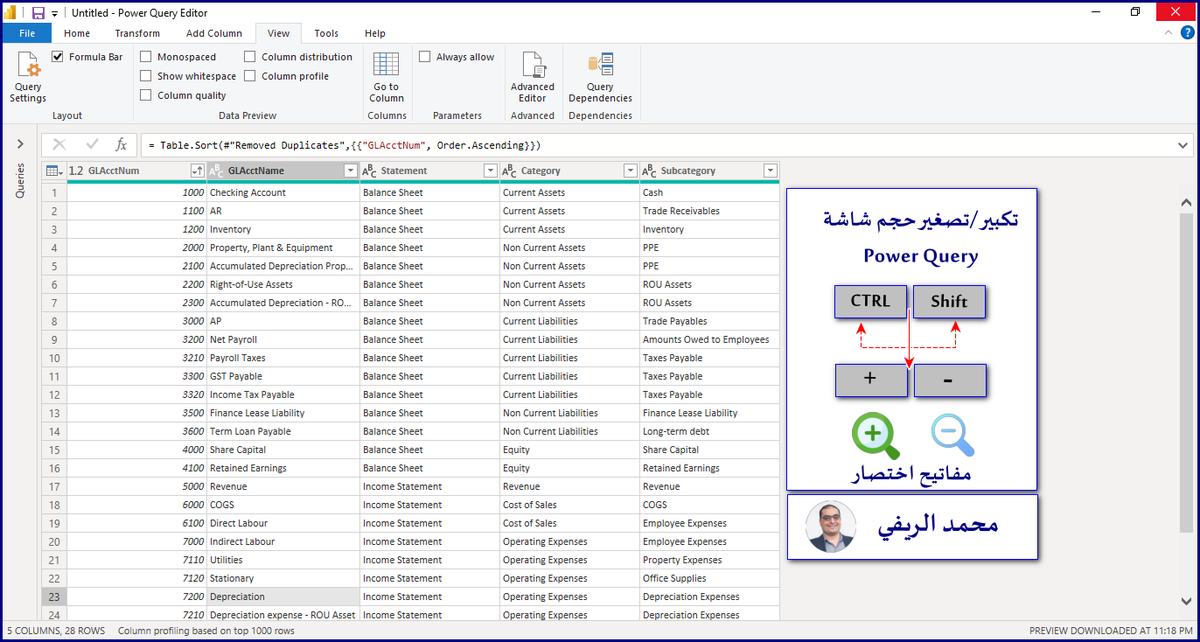Click the green zoom-in magnifier image

[x=876, y=437]
